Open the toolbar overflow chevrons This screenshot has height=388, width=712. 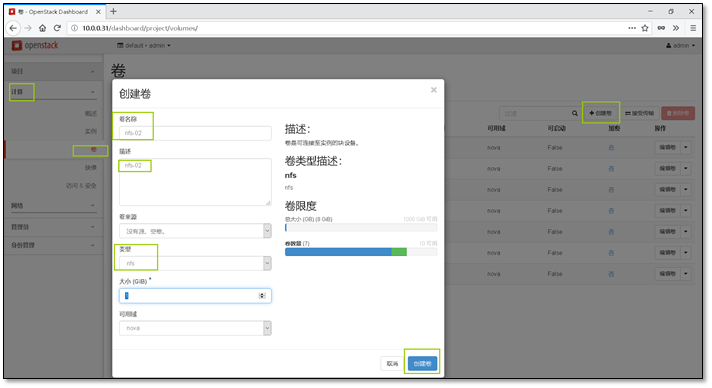[x=676, y=28]
